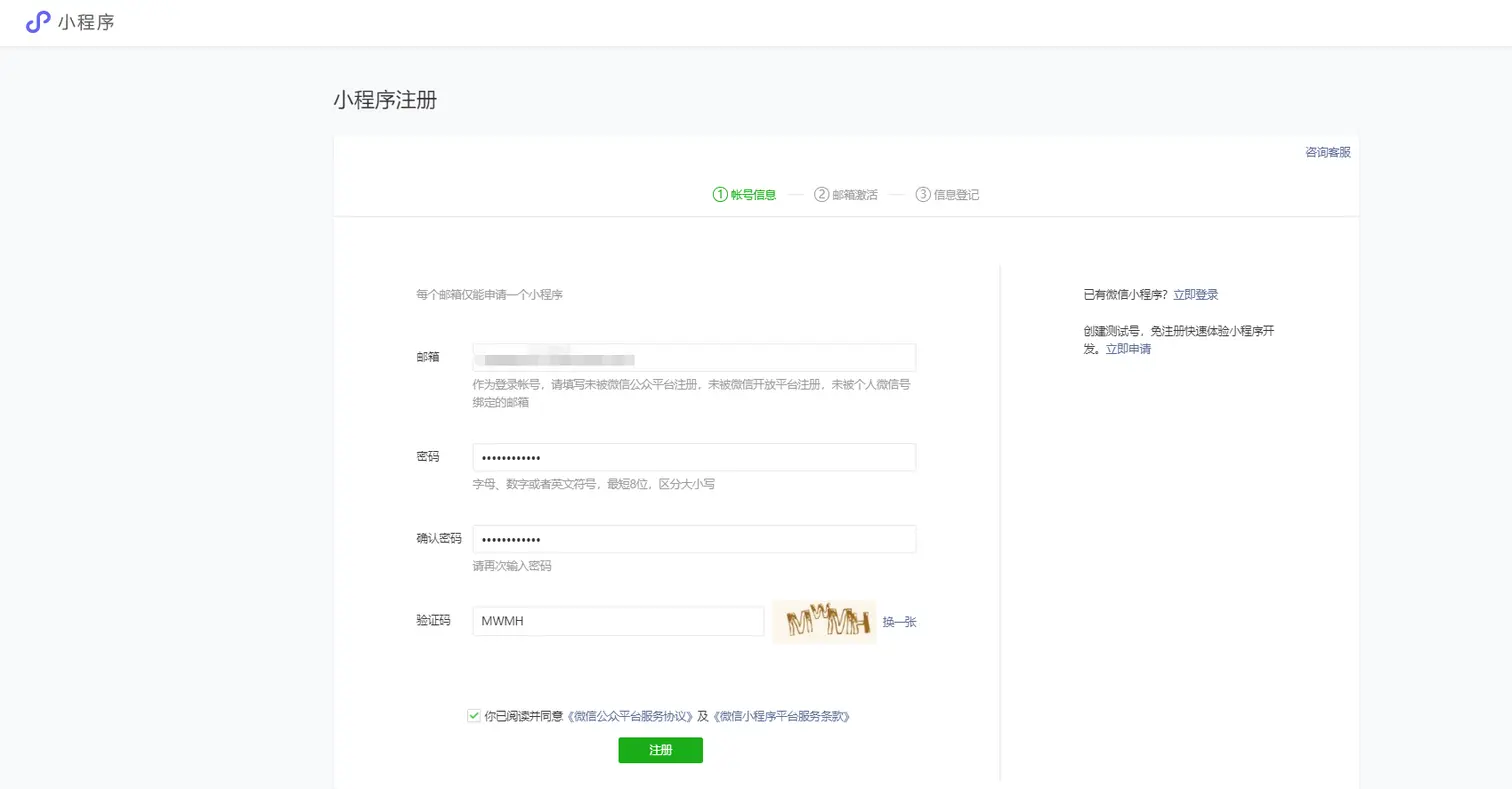
Task: Click the captcha image showing MWMH
Action: 822,621
